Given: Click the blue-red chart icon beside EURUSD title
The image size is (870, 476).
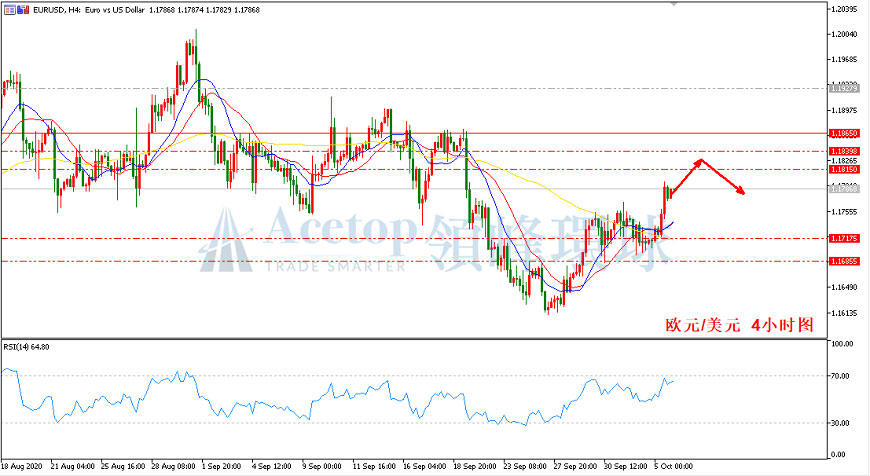Looking at the screenshot, I should [23, 9].
